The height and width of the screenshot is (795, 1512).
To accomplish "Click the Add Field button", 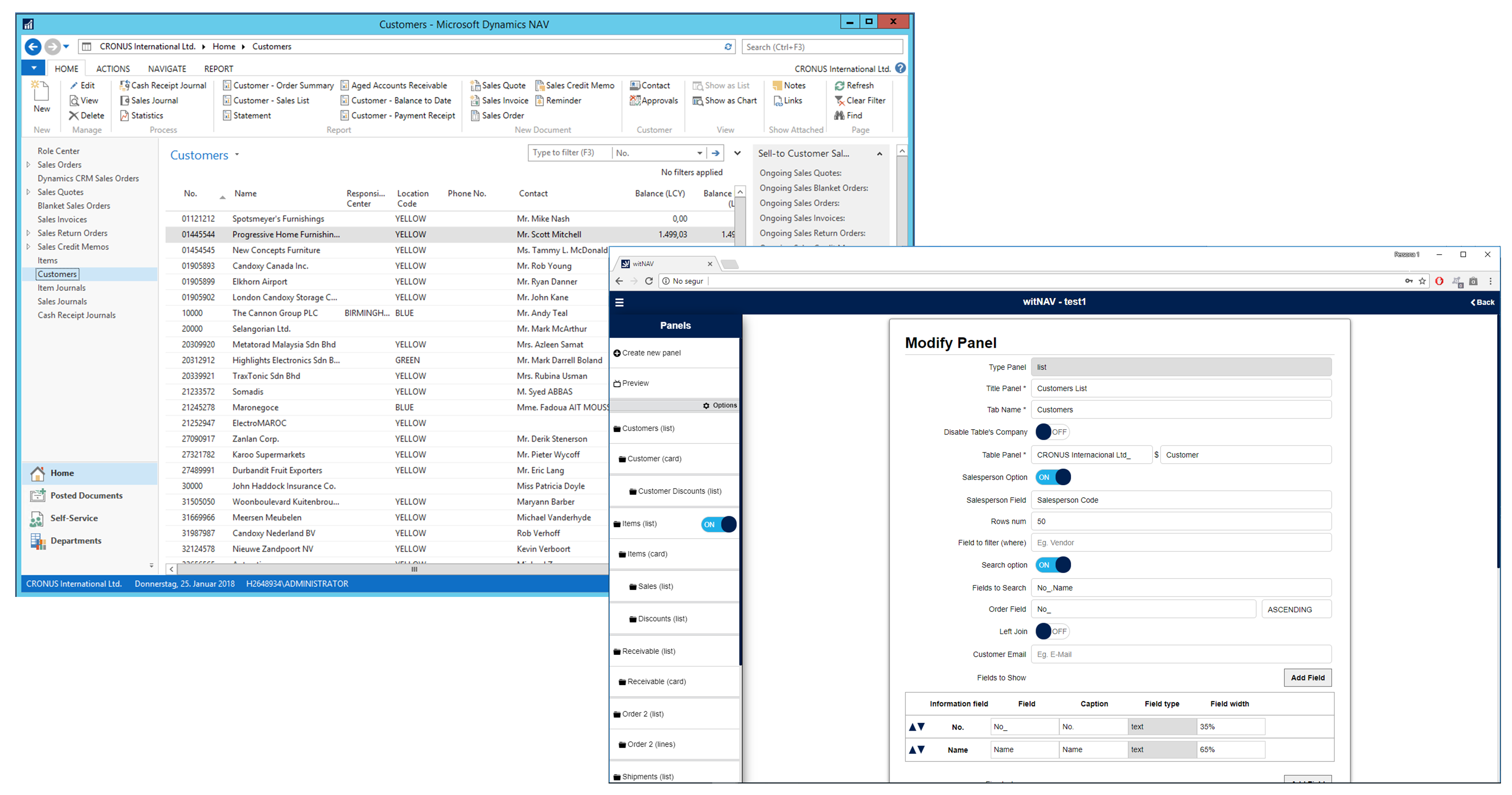I will [x=1307, y=677].
